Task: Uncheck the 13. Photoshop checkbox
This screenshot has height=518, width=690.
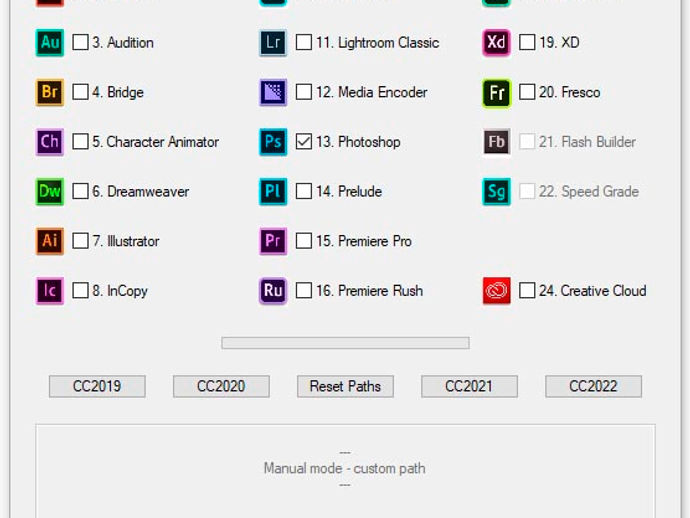Action: [x=304, y=142]
